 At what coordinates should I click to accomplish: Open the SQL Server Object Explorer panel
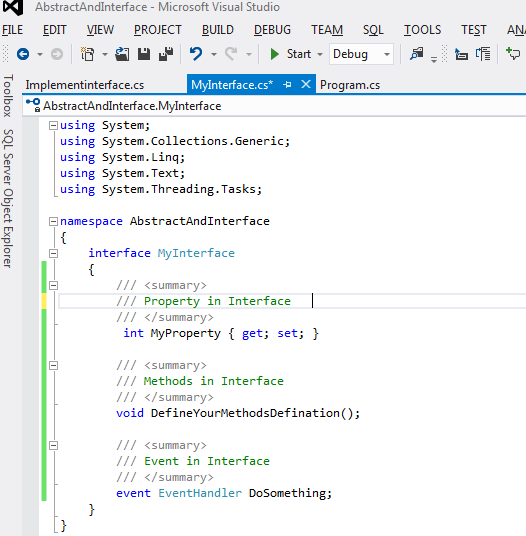(x=8, y=198)
